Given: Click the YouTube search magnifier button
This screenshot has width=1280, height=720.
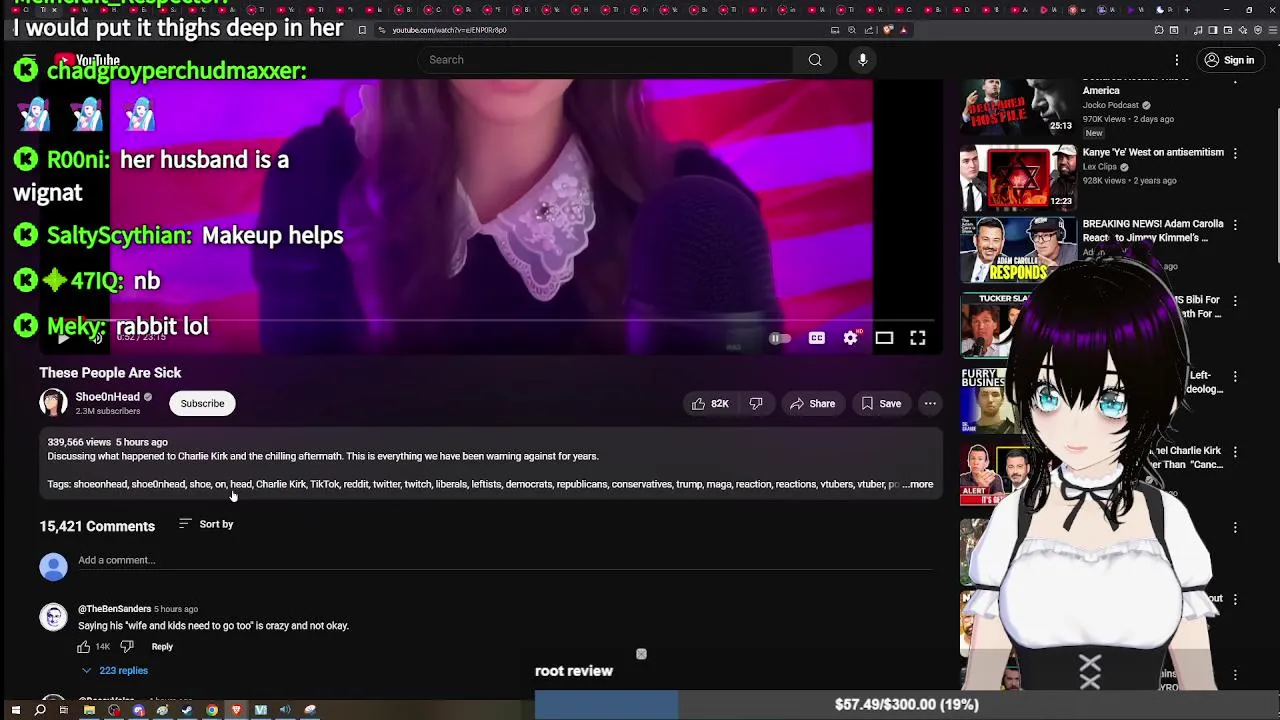Looking at the screenshot, I should (815, 60).
